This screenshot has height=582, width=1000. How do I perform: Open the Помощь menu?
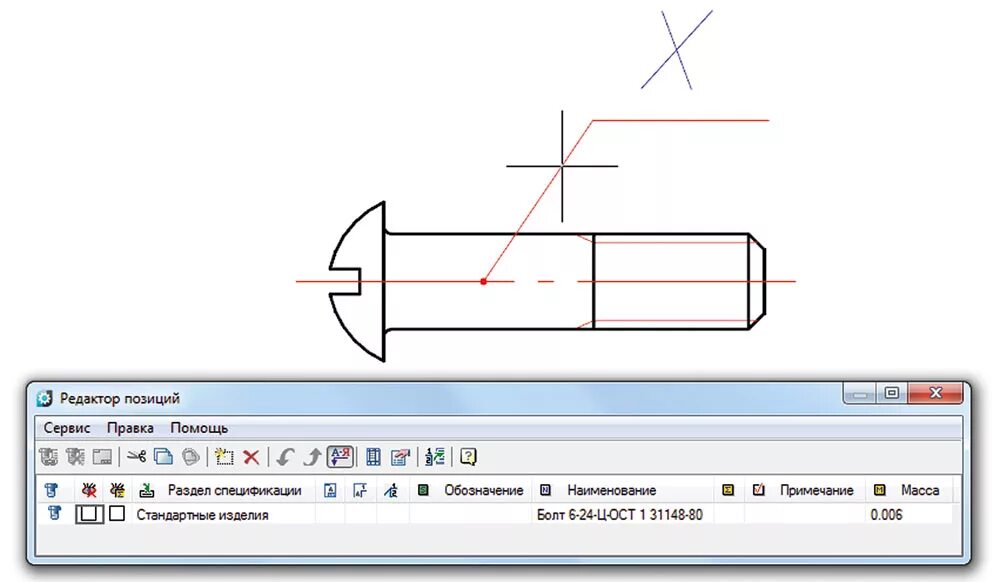(199, 428)
